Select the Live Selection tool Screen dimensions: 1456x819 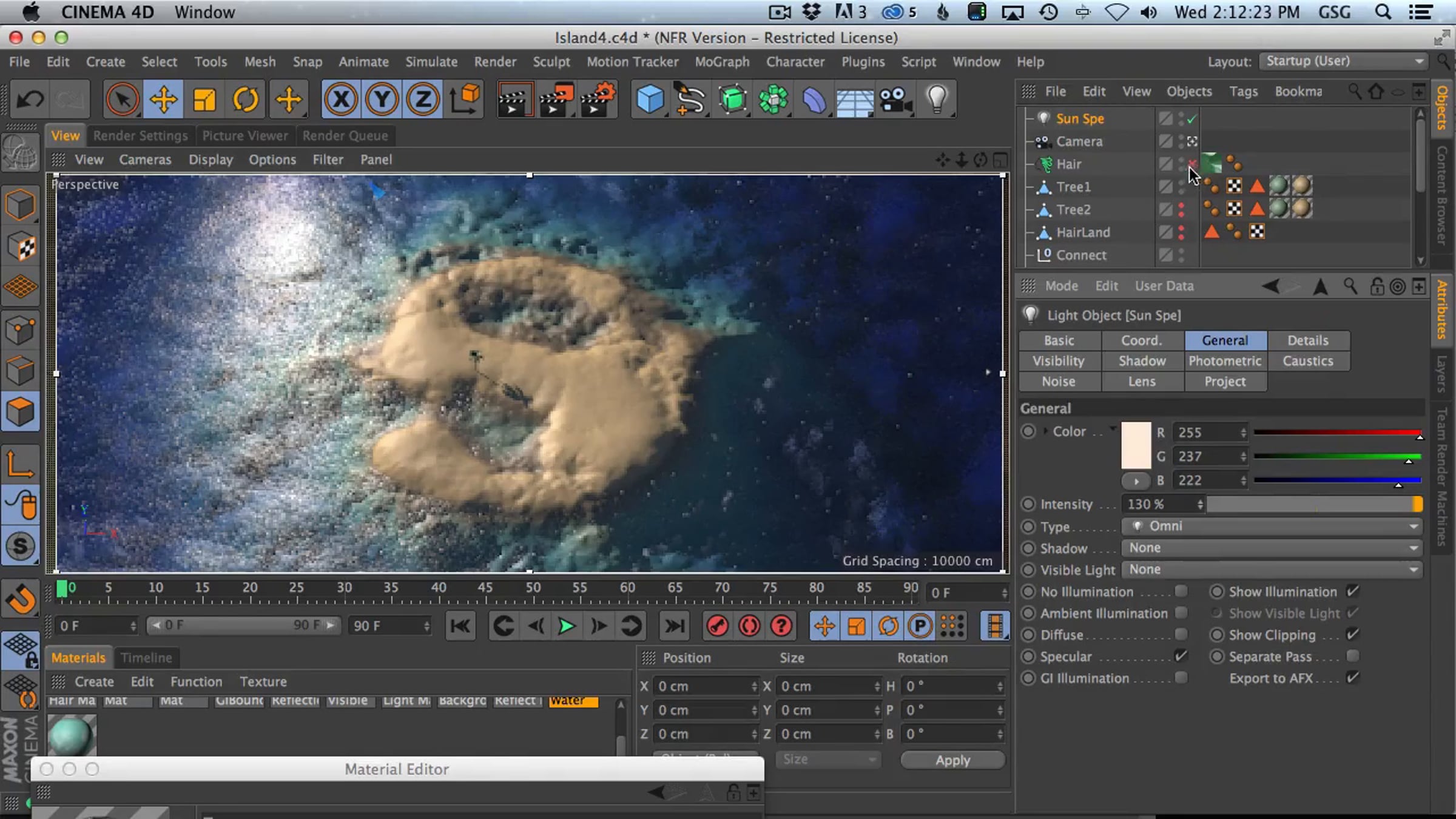click(122, 99)
